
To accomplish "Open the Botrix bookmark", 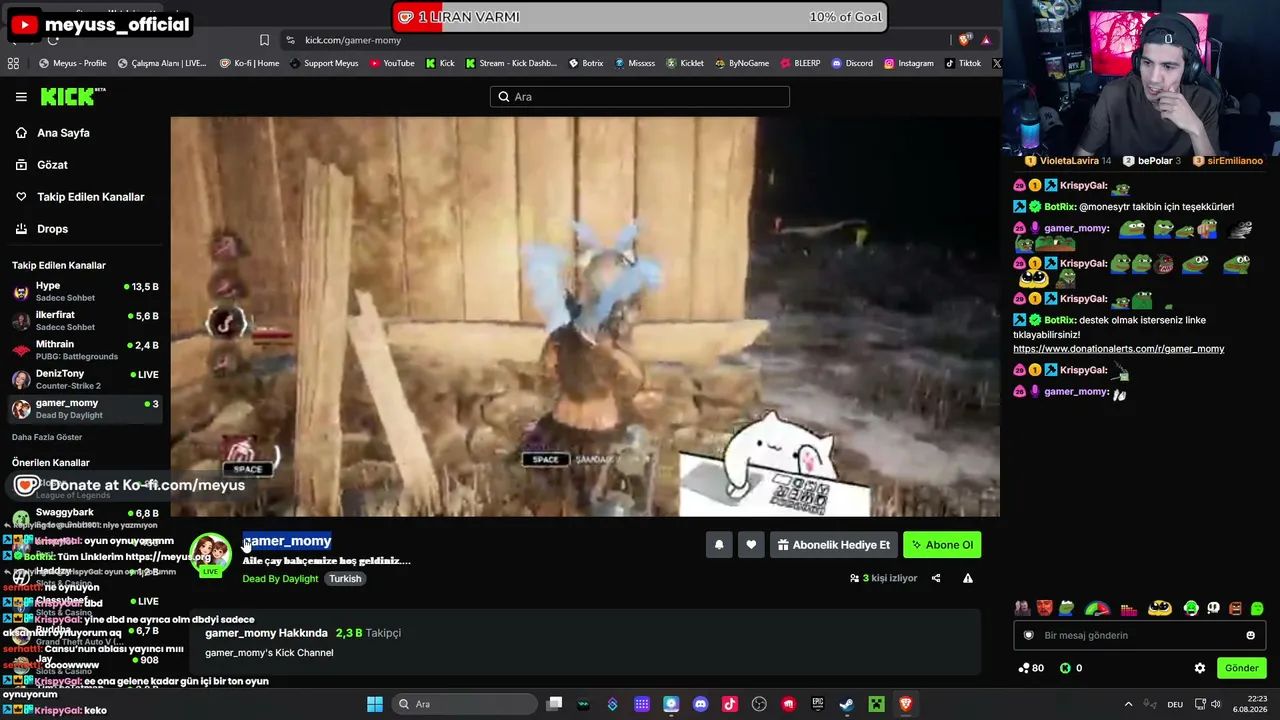I will pyautogui.click(x=586, y=63).
